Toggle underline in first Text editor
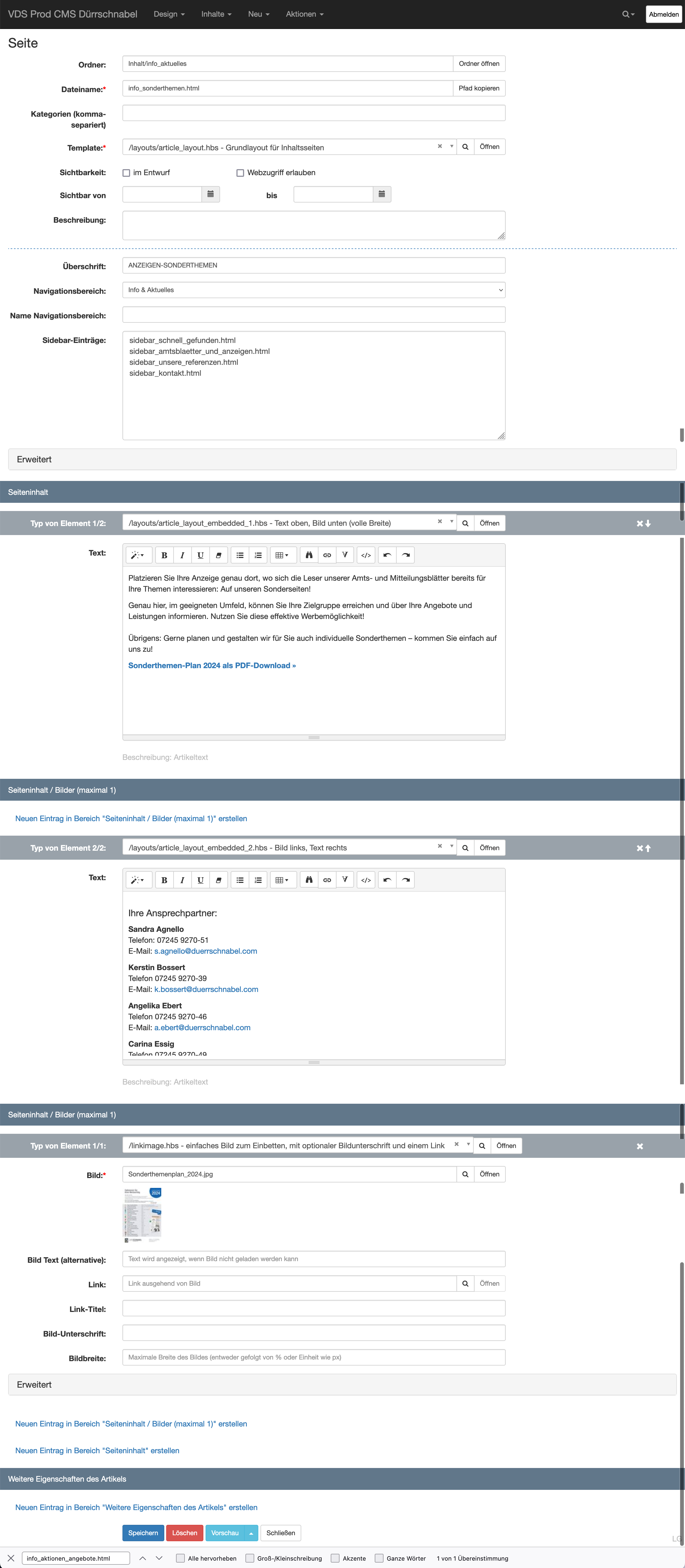Screen dimensions: 685x1568 tap(200, 555)
